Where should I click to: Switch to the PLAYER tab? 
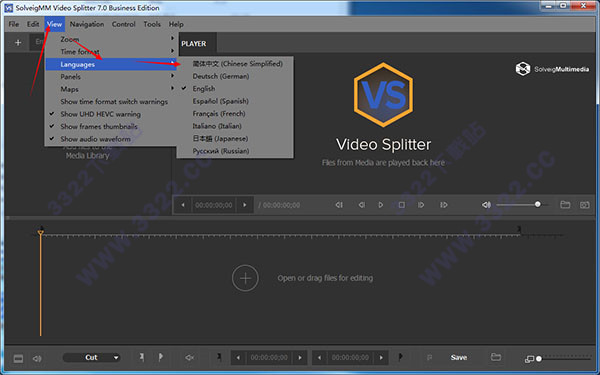[x=194, y=44]
